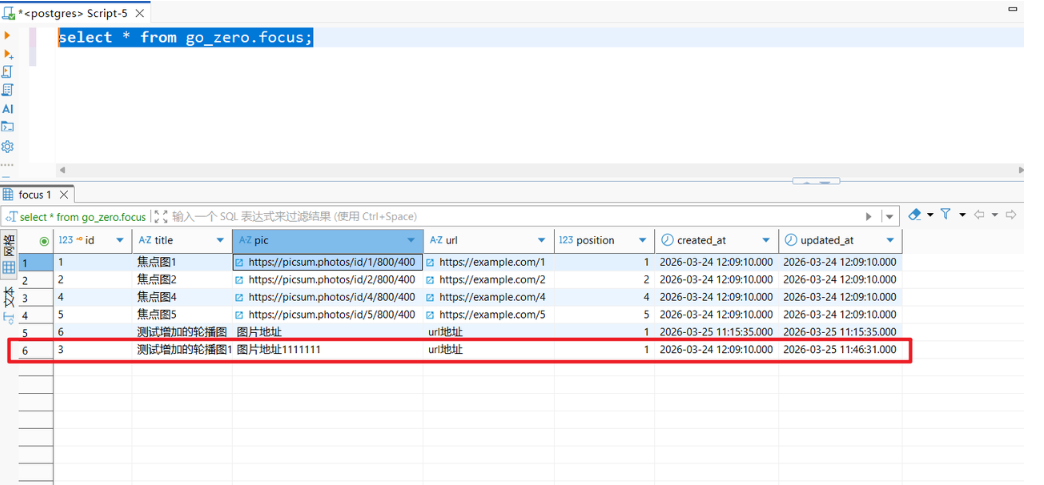Select the https://example.com/4 url cell
Screen dimensions: 1044x485
click(x=489, y=297)
